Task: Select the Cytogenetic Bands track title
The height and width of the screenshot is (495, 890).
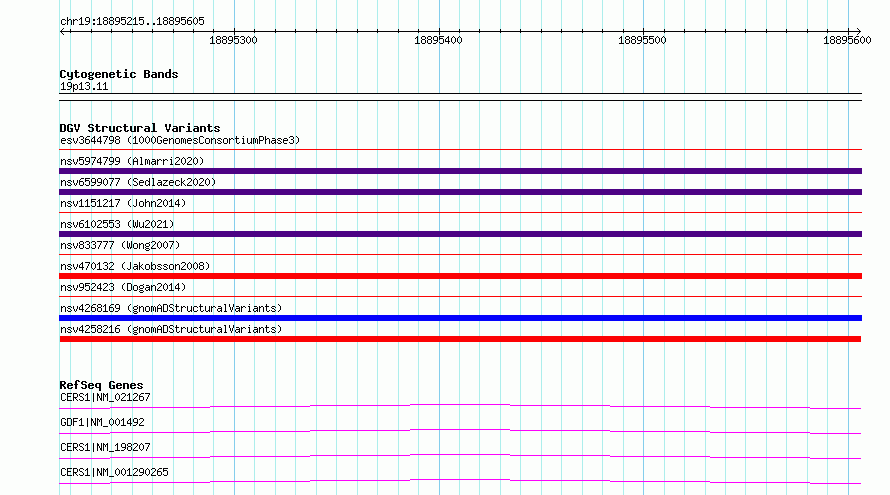Action: 119,74
